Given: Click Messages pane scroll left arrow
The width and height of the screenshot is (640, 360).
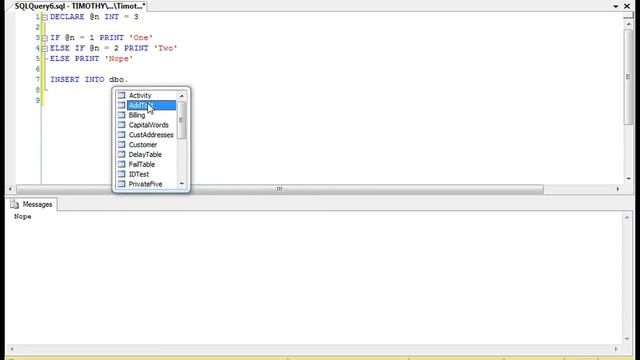Looking at the screenshot, I should point(11,349).
